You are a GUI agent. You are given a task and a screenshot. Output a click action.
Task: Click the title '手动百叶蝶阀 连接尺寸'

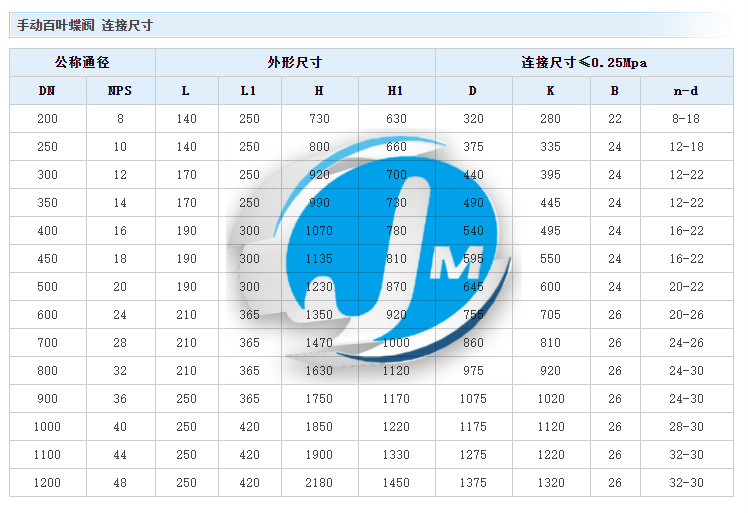tap(84, 25)
